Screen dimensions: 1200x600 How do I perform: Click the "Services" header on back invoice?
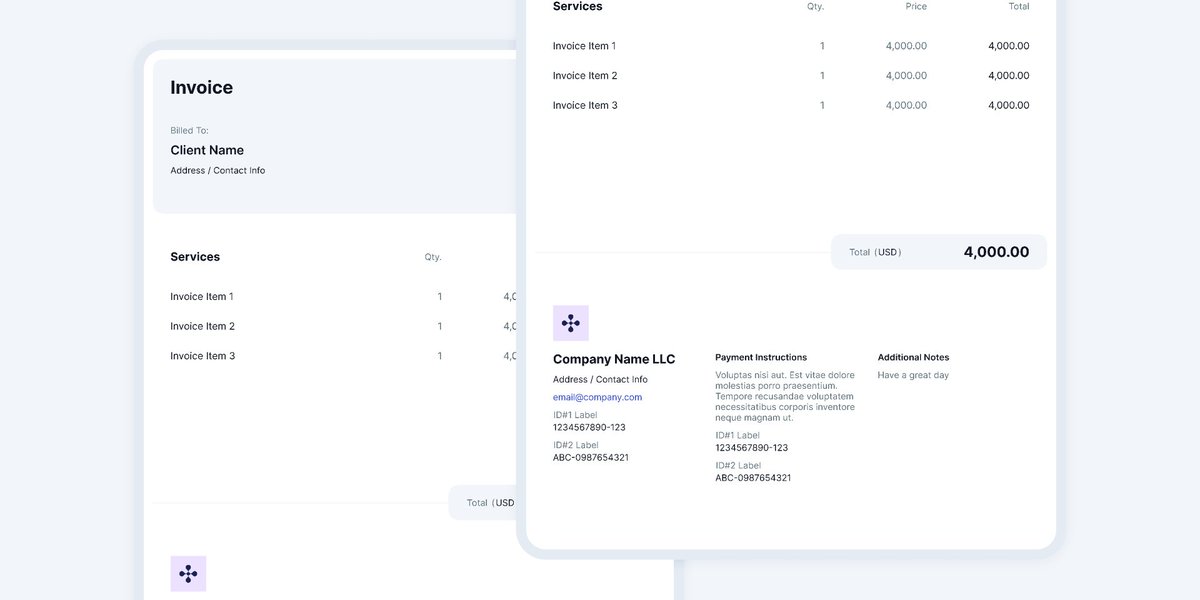click(195, 257)
